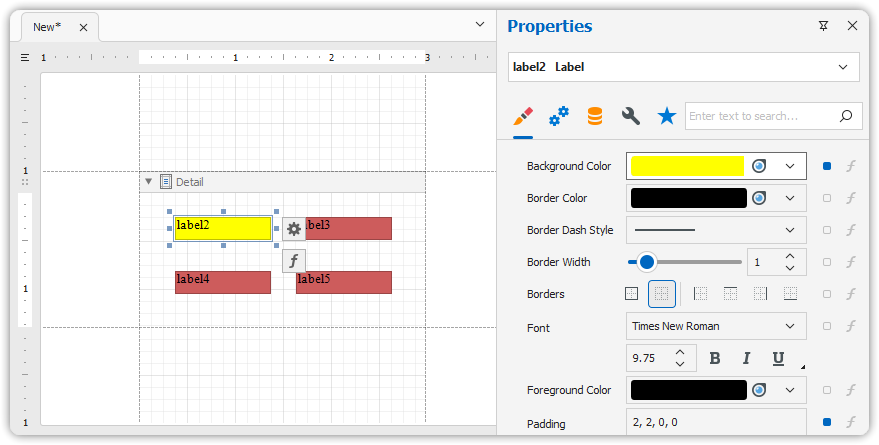Show Favorite properties via star icon
This screenshot has height=445, width=879.
coord(666,116)
